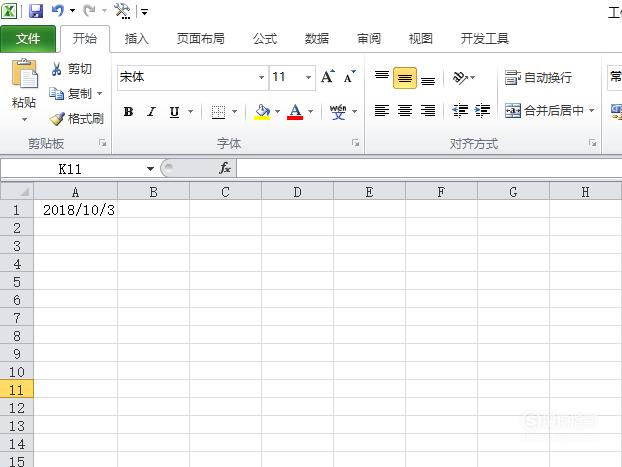Open the Customize Quick Access Toolbar arrow
The image size is (622, 467).
coord(144,12)
